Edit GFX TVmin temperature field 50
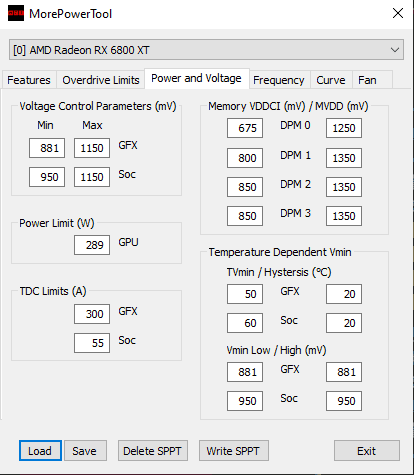Image resolution: width=414 pixels, height=475 pixels. click(245, 294)
